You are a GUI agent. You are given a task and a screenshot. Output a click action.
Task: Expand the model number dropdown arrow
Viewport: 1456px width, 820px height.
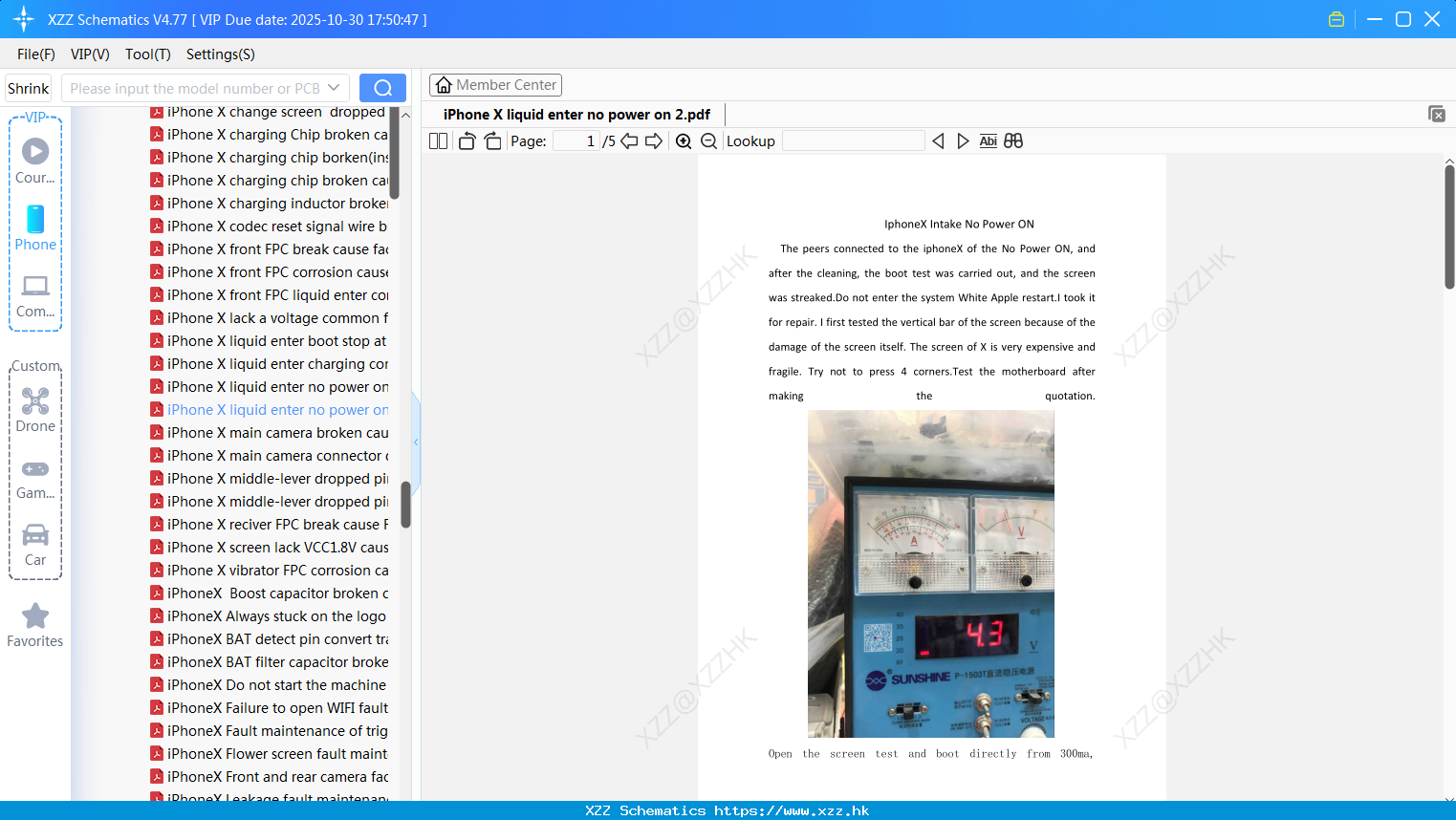pos(334,88)
